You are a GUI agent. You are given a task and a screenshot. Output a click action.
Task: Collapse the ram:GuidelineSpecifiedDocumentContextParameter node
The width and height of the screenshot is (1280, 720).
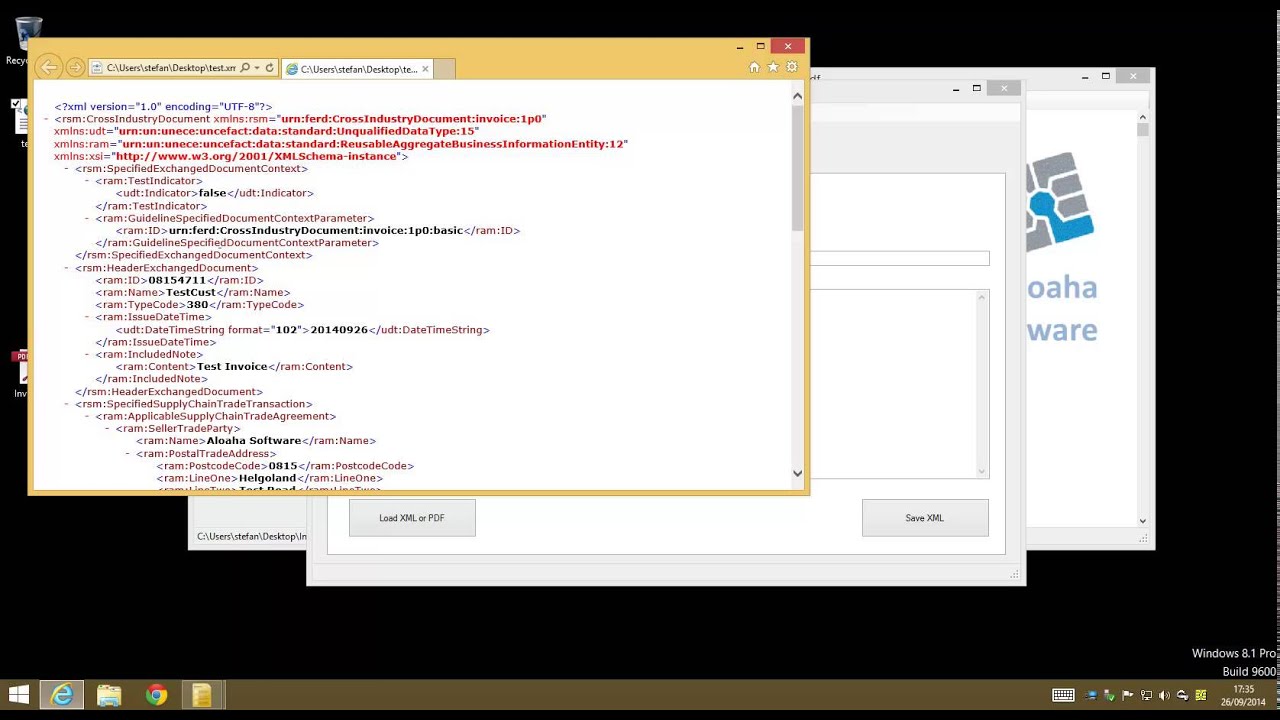tap(87, 218)
